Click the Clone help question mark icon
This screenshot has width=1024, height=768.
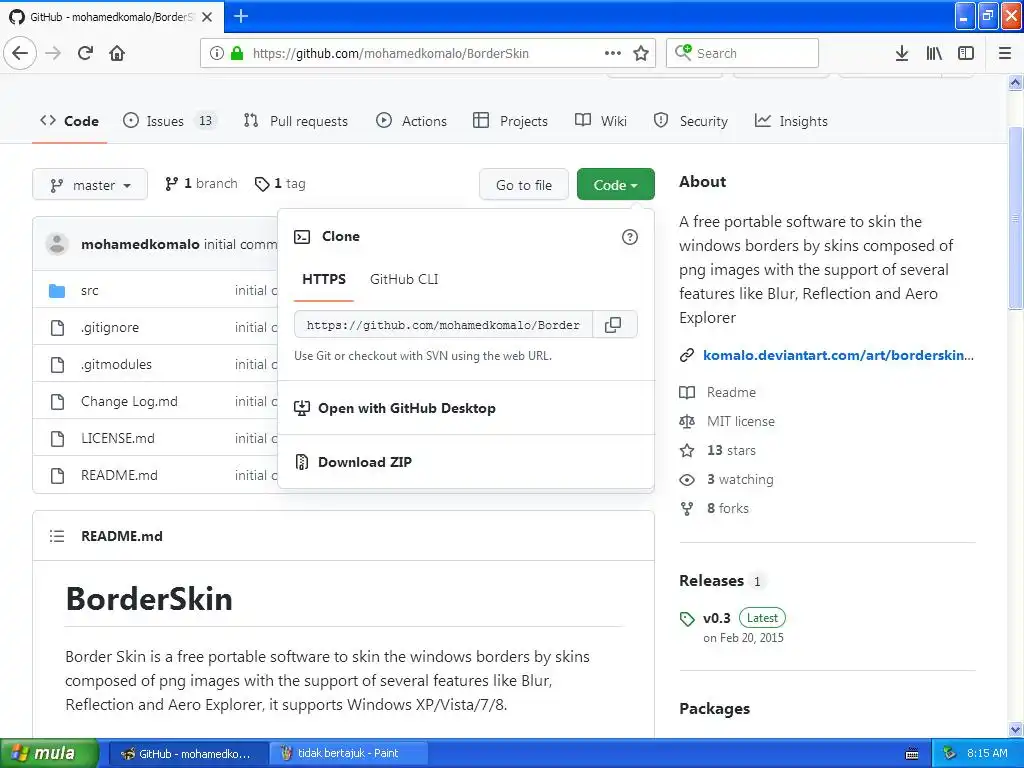(x=630, y=237)
